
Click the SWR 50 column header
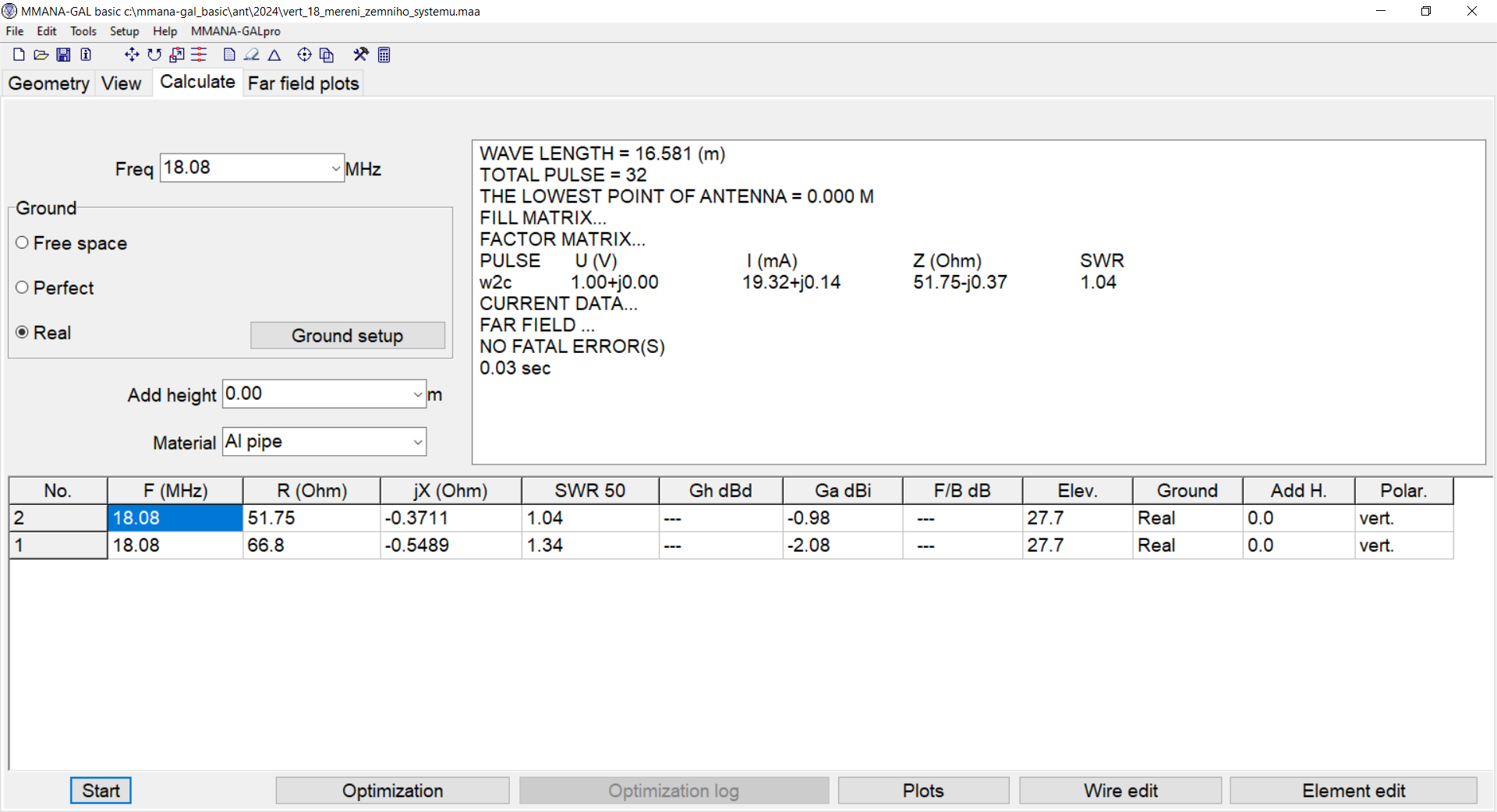[x=589, y=491]
